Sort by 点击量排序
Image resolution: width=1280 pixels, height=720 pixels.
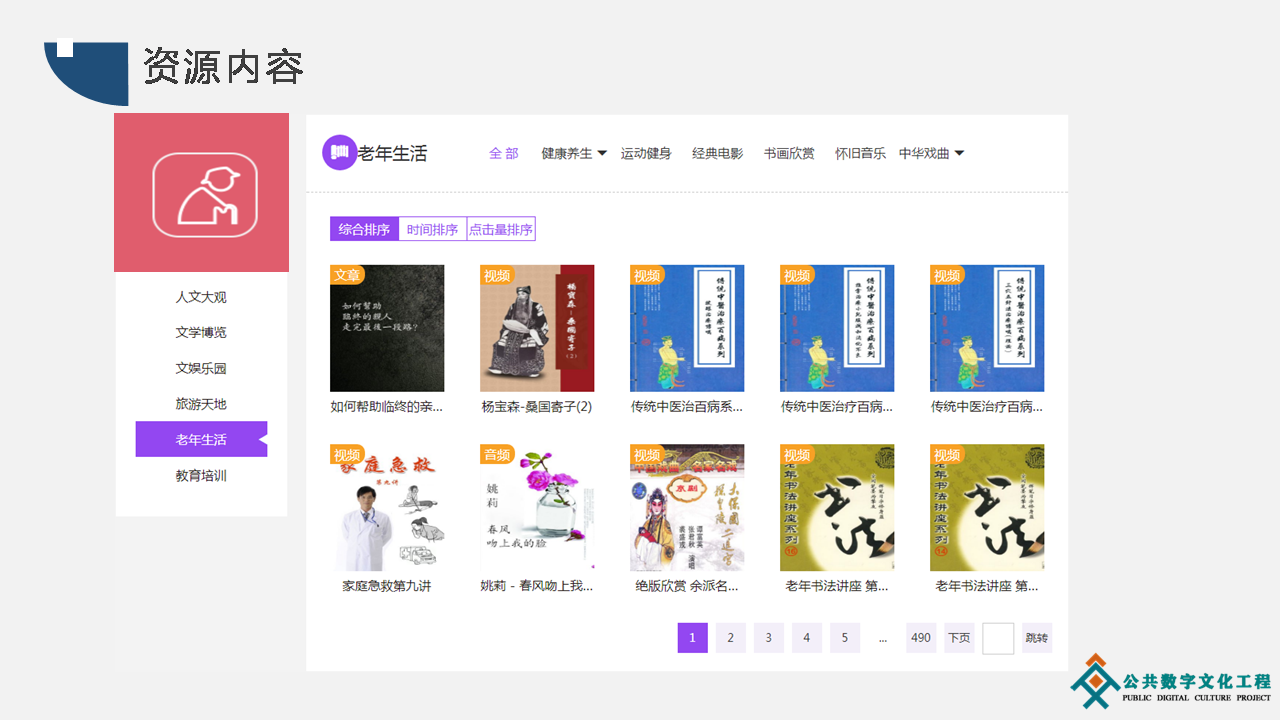[501, 229]
